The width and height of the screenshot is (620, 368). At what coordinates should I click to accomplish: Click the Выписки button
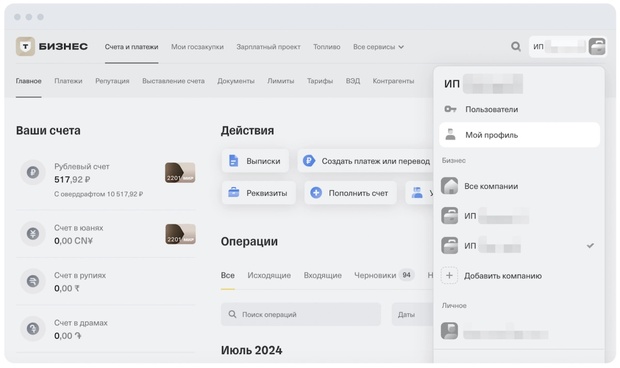[x=255, y=161]
